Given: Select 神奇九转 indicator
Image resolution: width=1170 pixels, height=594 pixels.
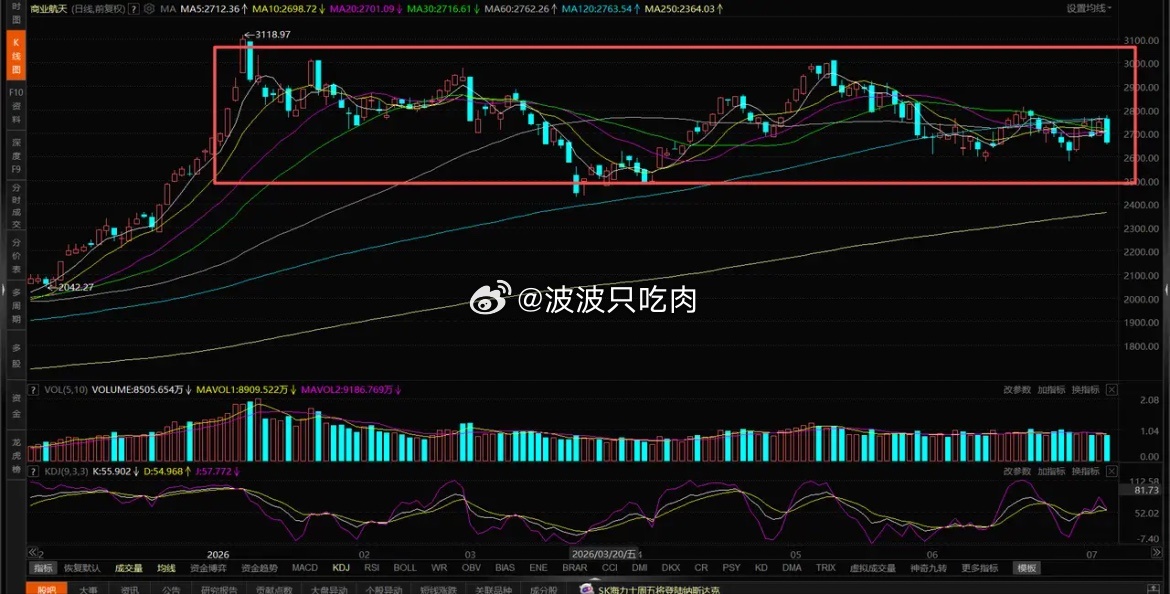Looking at the screenshot, I should coord(928,568).
